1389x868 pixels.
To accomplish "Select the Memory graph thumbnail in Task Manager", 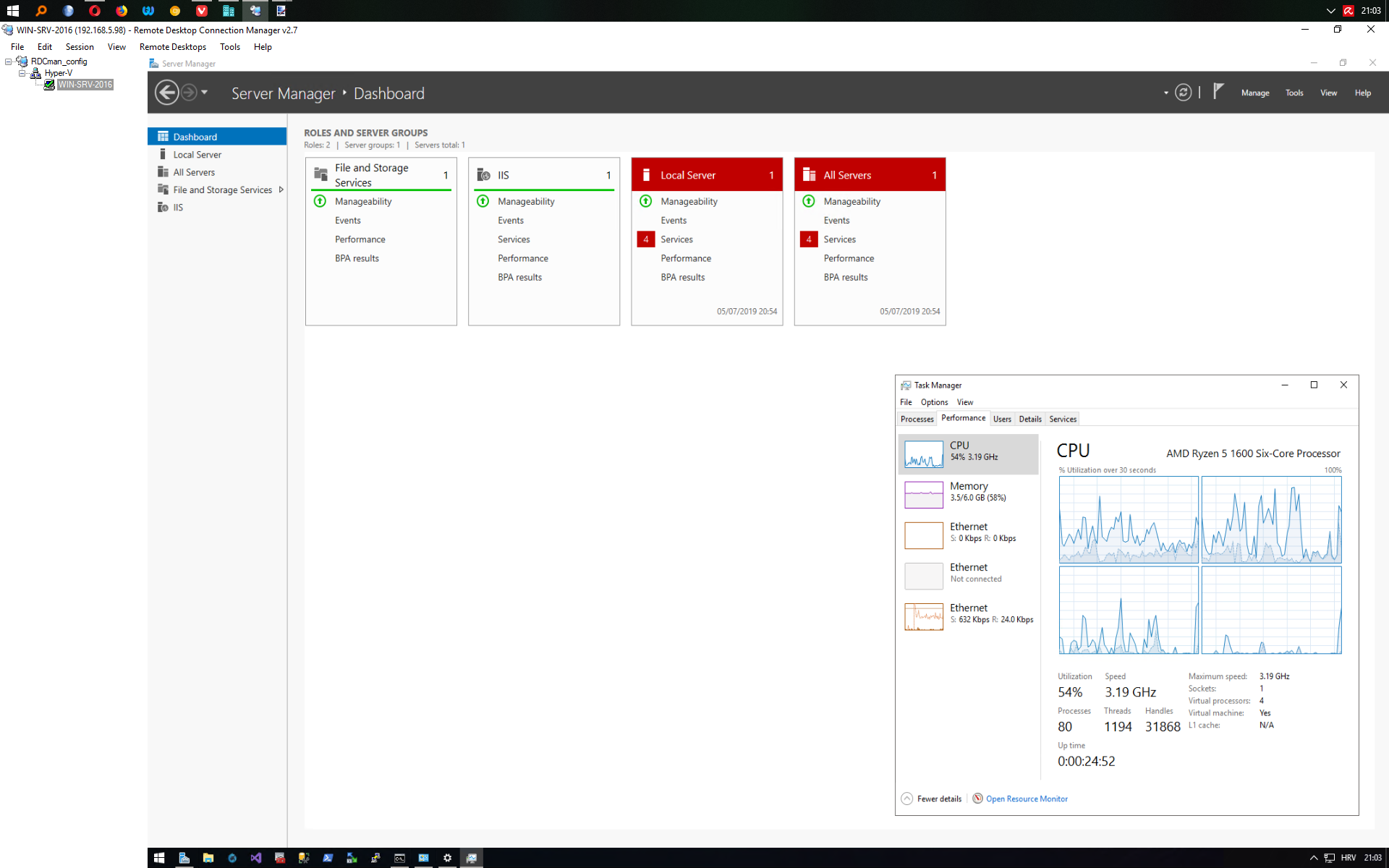I will (924, 495).
